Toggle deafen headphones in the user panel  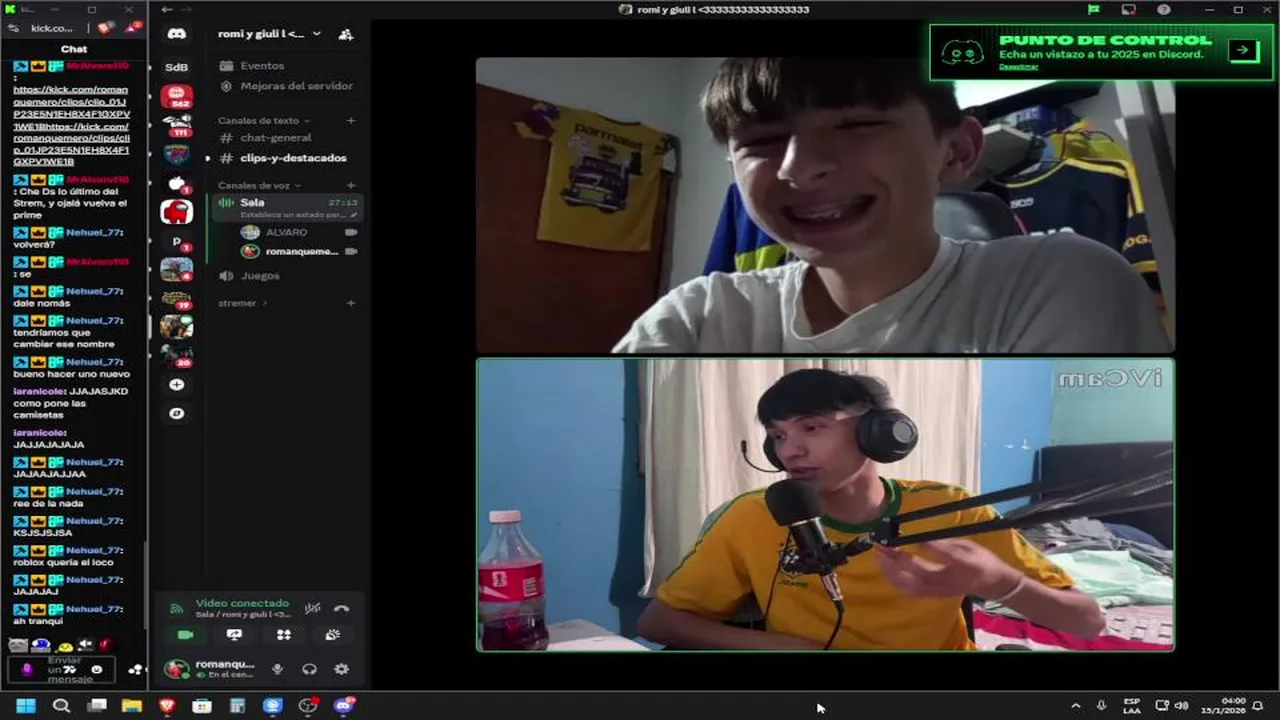click(309, 670)
